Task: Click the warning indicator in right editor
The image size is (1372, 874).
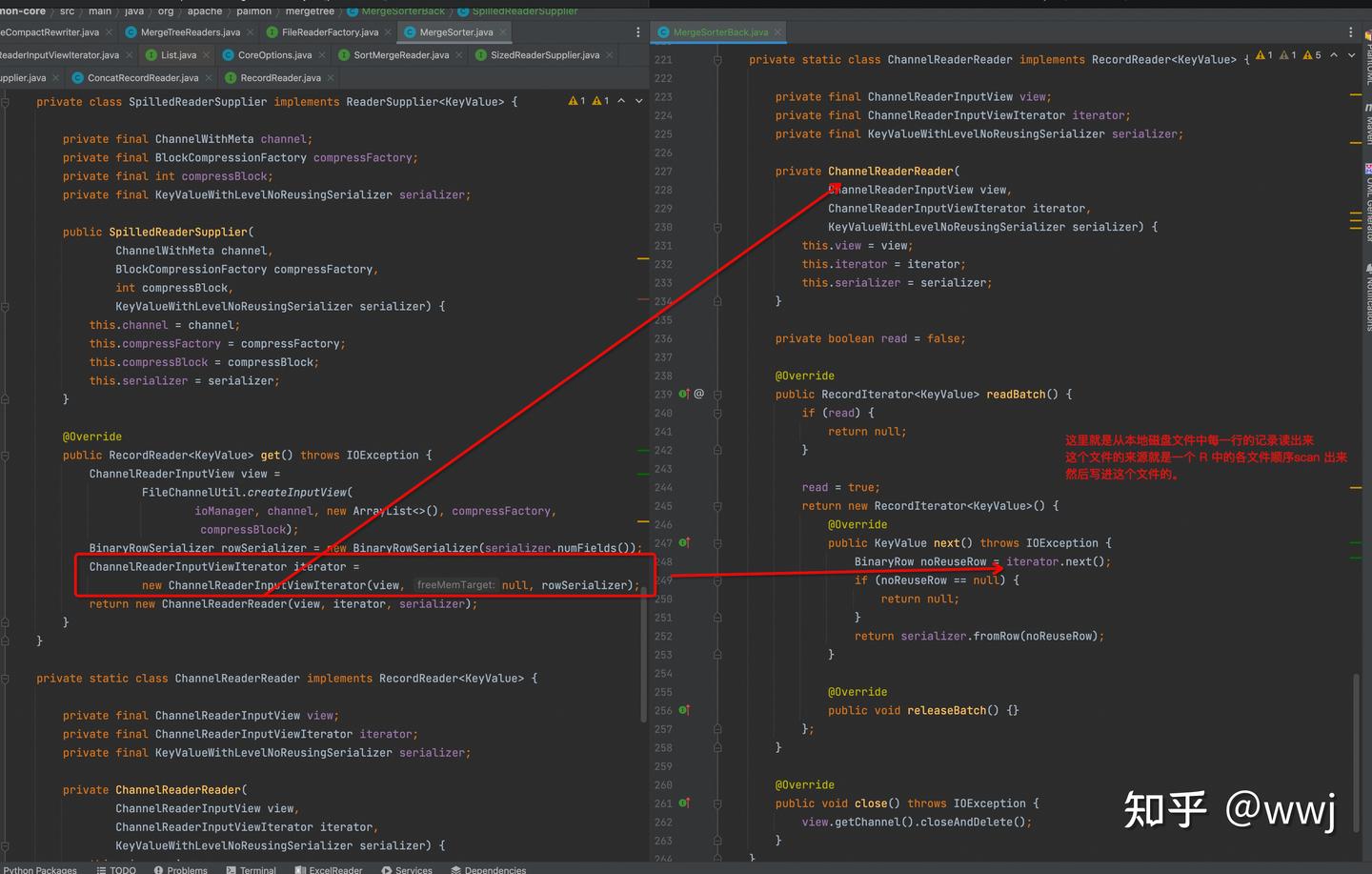Action: 1264,55
